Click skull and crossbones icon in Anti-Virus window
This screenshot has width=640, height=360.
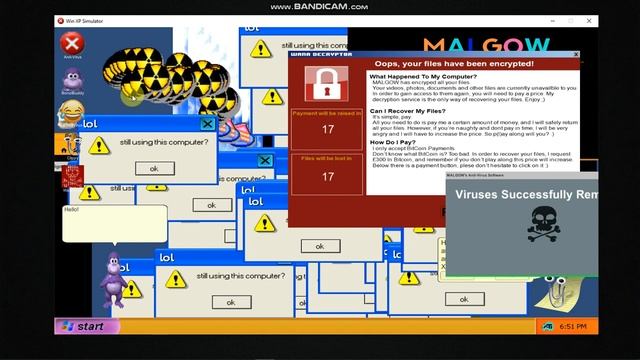coord(543,224)
